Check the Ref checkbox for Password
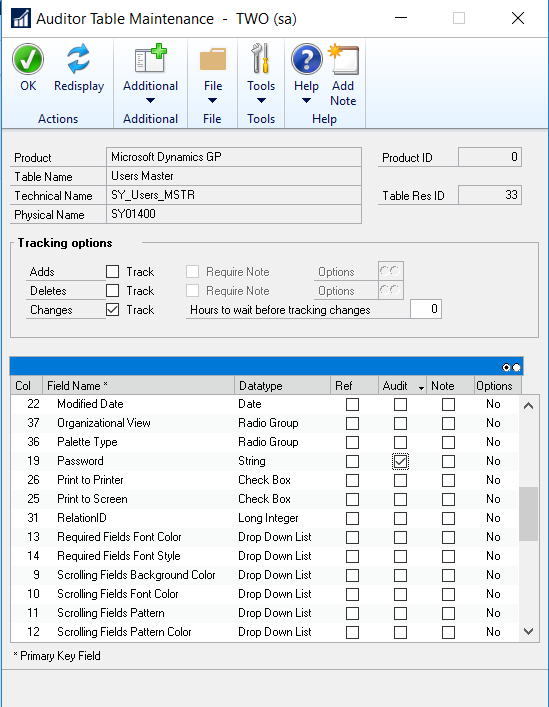The image size is (549, 707). pyautogui.click(x=352, y=461)
